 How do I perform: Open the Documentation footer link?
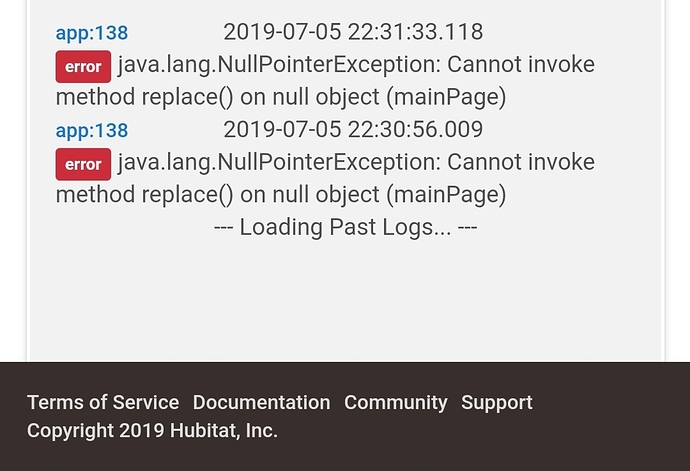tap(261, 403)
